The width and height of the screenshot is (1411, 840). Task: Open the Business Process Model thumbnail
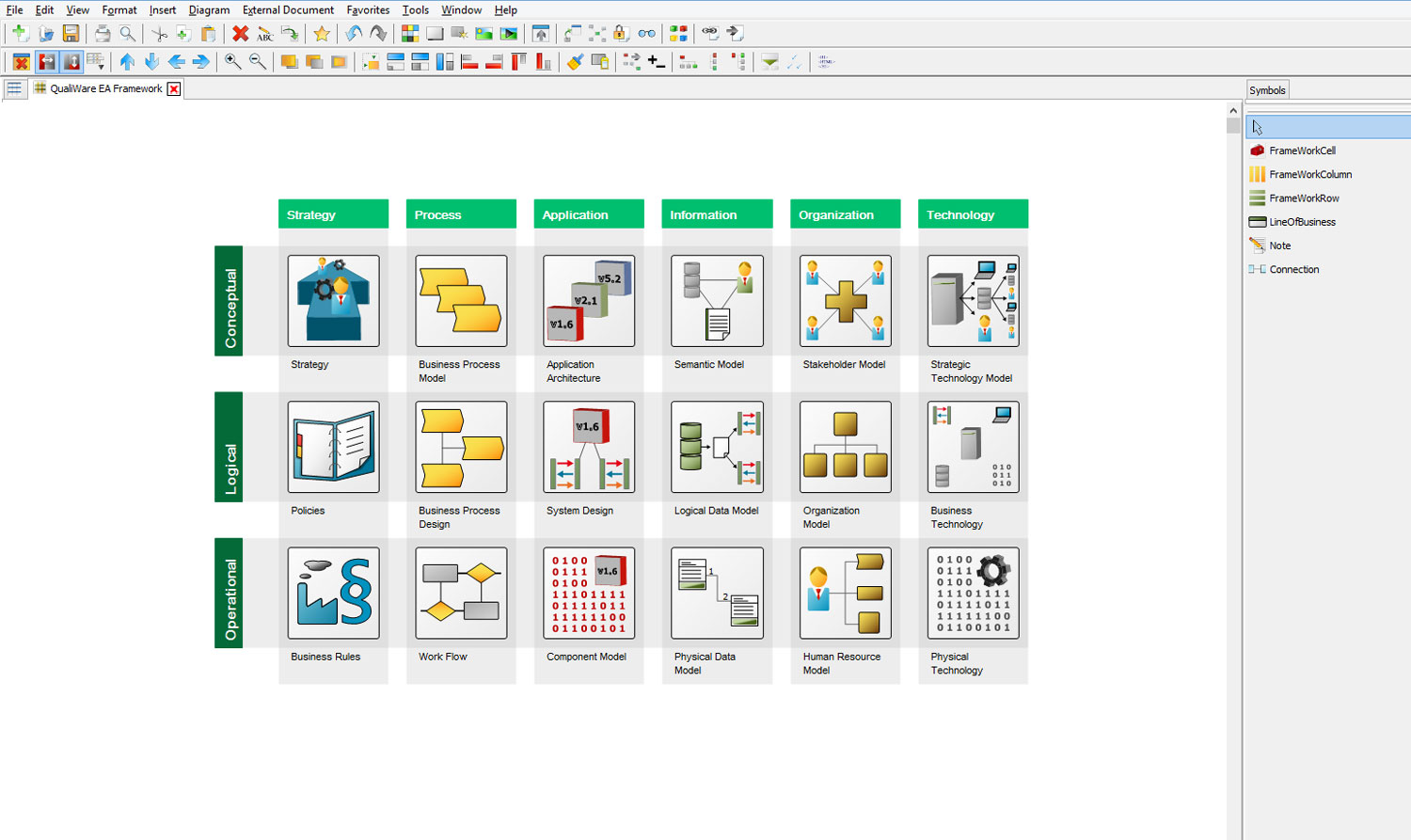pyautogui.click(x=461, y=301)
